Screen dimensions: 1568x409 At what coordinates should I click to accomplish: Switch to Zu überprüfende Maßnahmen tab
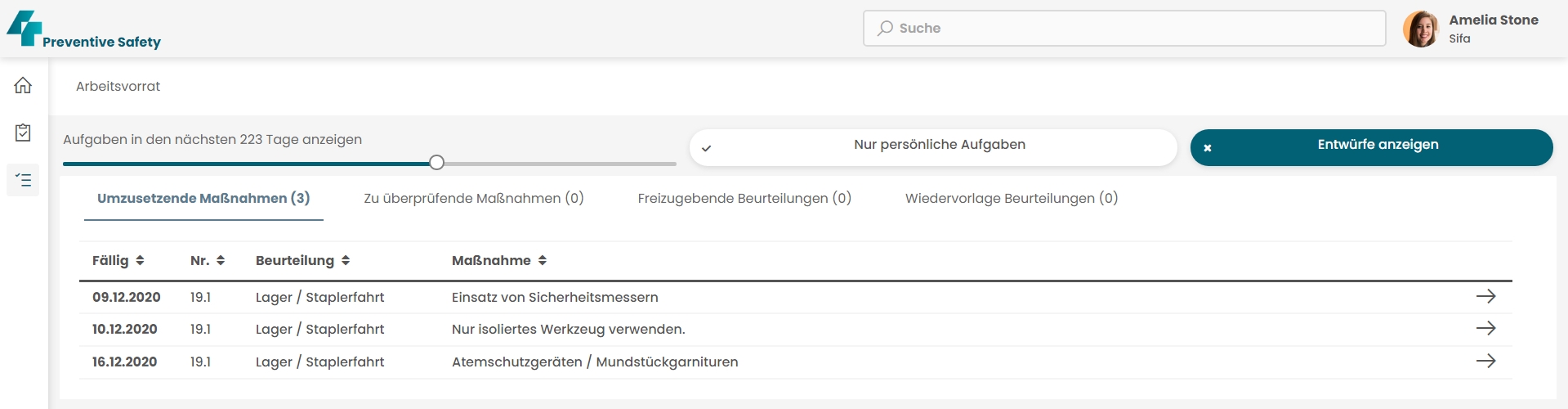pos(474,198)
